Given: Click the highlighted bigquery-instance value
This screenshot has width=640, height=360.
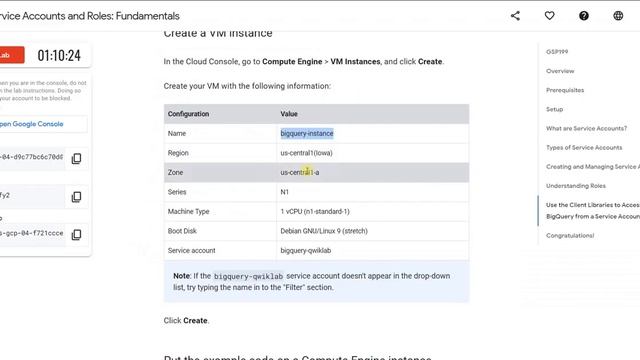Looking at the screenshot, I should coord(307,133).
